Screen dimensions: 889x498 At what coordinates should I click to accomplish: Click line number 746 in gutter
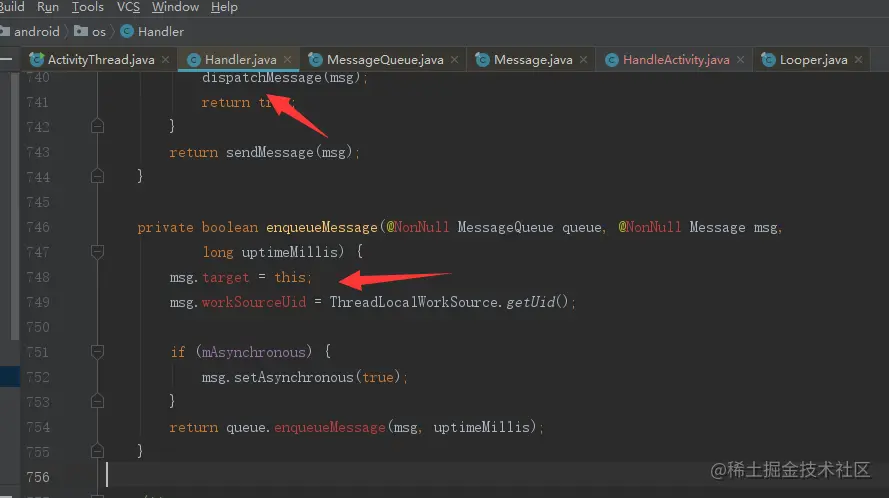click(x=38, y=227)
